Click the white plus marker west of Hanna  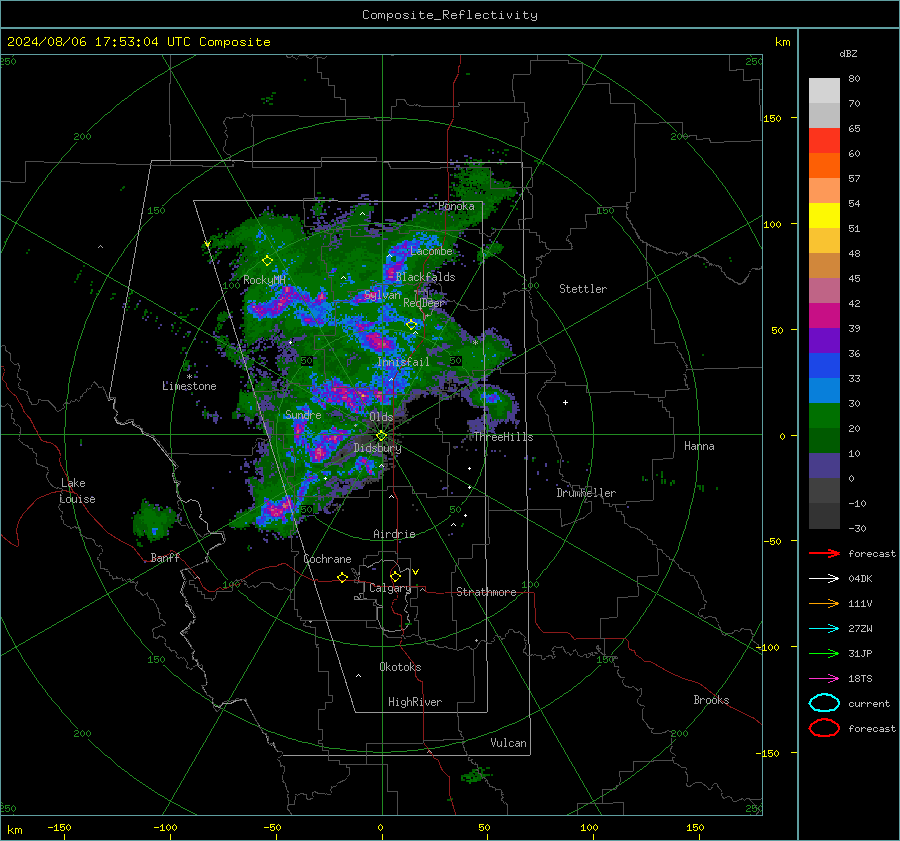coord(565,402)
